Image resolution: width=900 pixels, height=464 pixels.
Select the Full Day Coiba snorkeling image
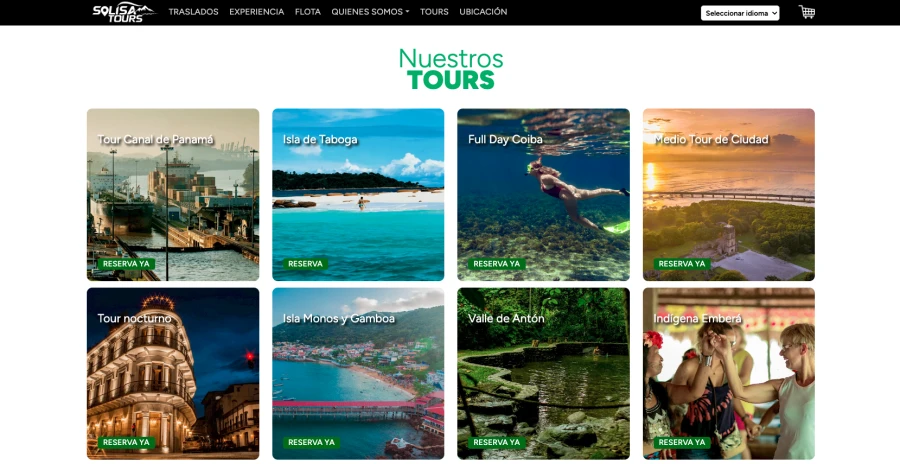[x=544, y=195]
